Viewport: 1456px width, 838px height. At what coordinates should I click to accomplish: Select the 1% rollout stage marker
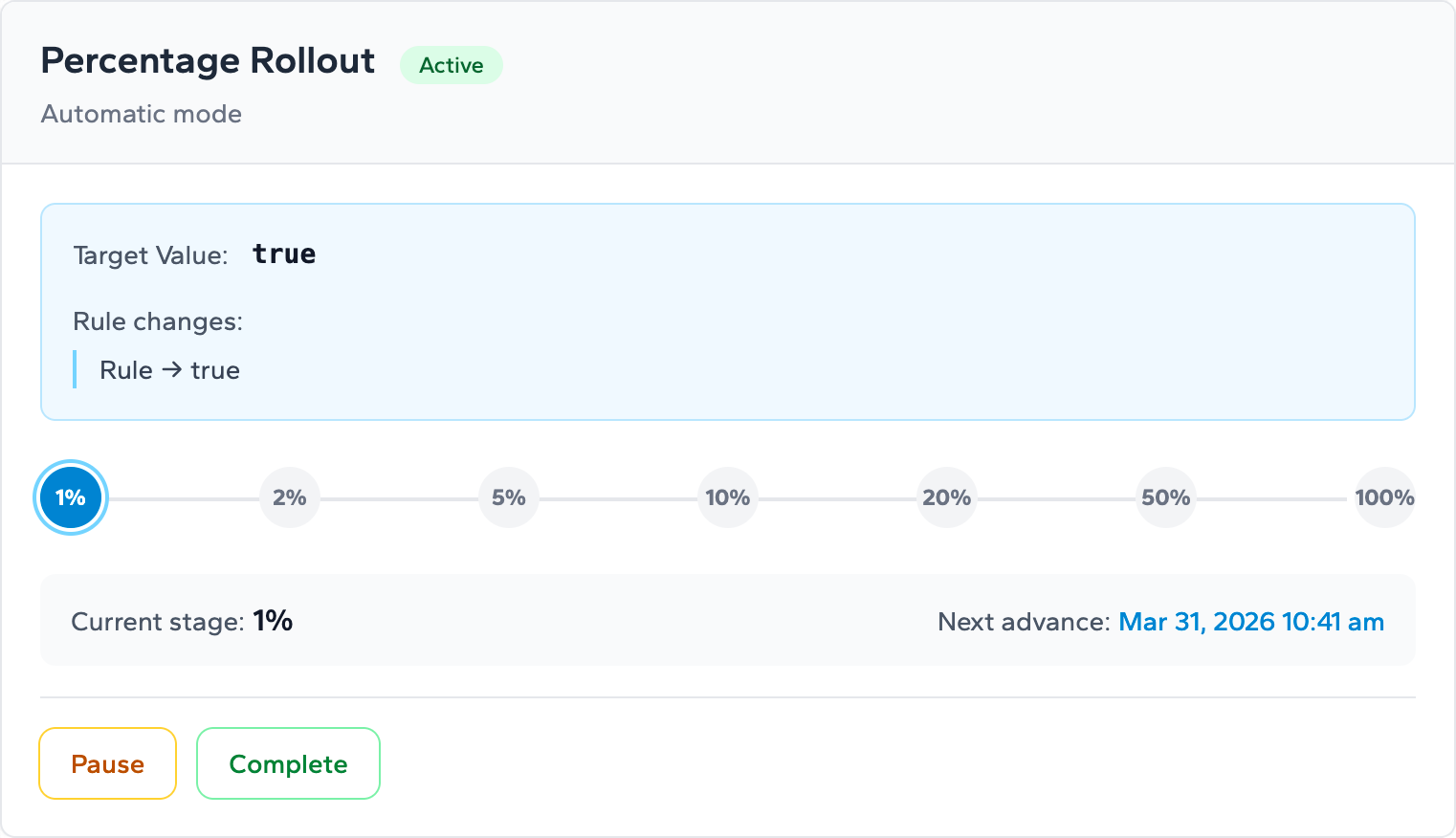[71, 497]
